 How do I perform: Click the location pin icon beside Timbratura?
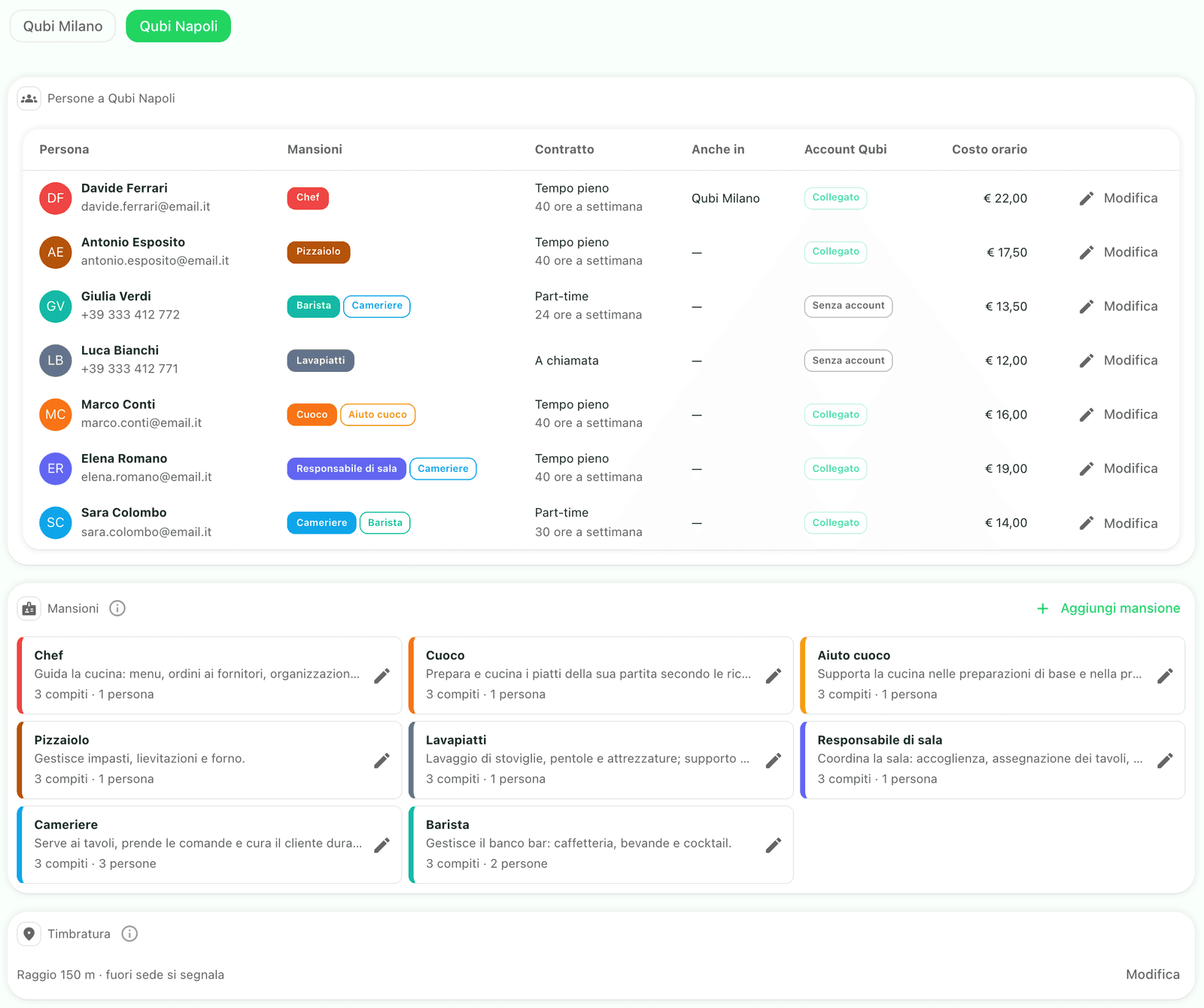(29, 934)
